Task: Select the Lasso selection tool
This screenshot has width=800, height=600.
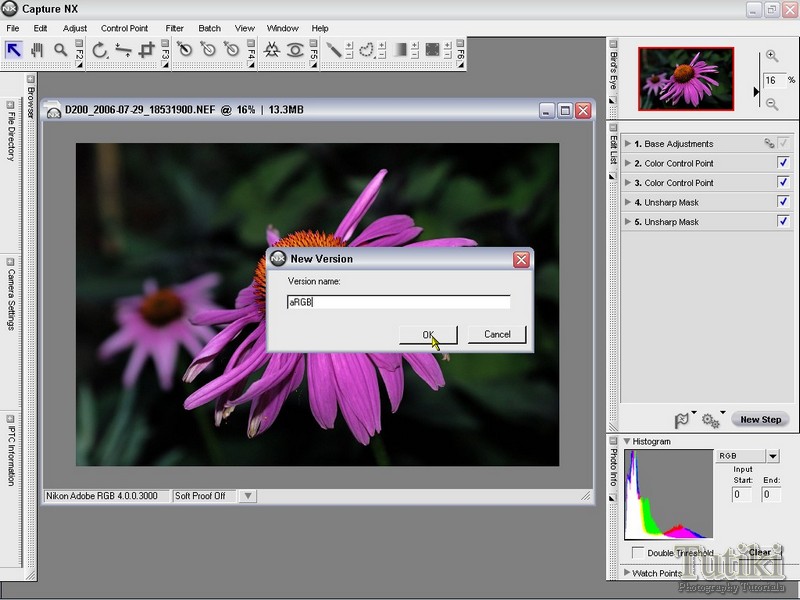Action: coord(366,50)
